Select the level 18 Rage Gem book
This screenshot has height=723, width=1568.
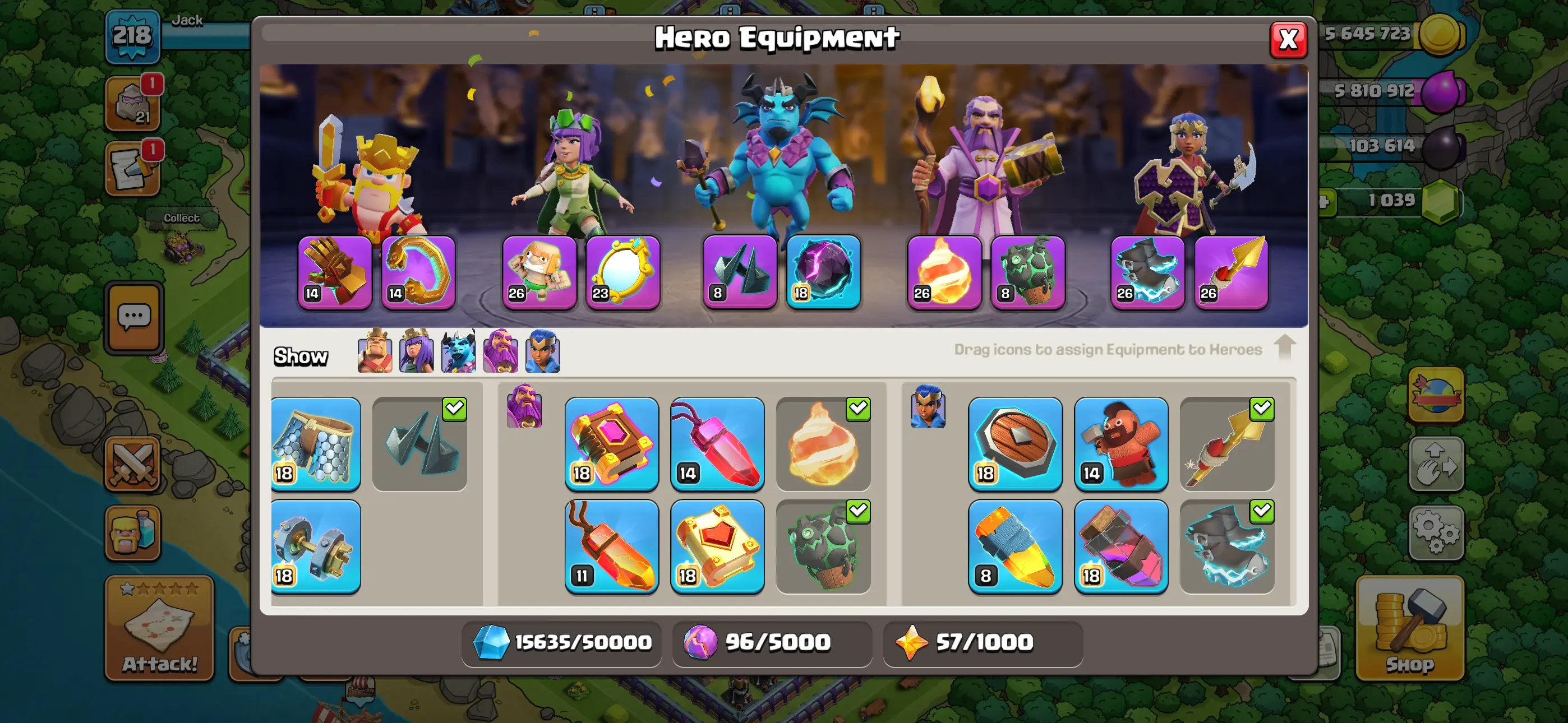tap(612, 444)
